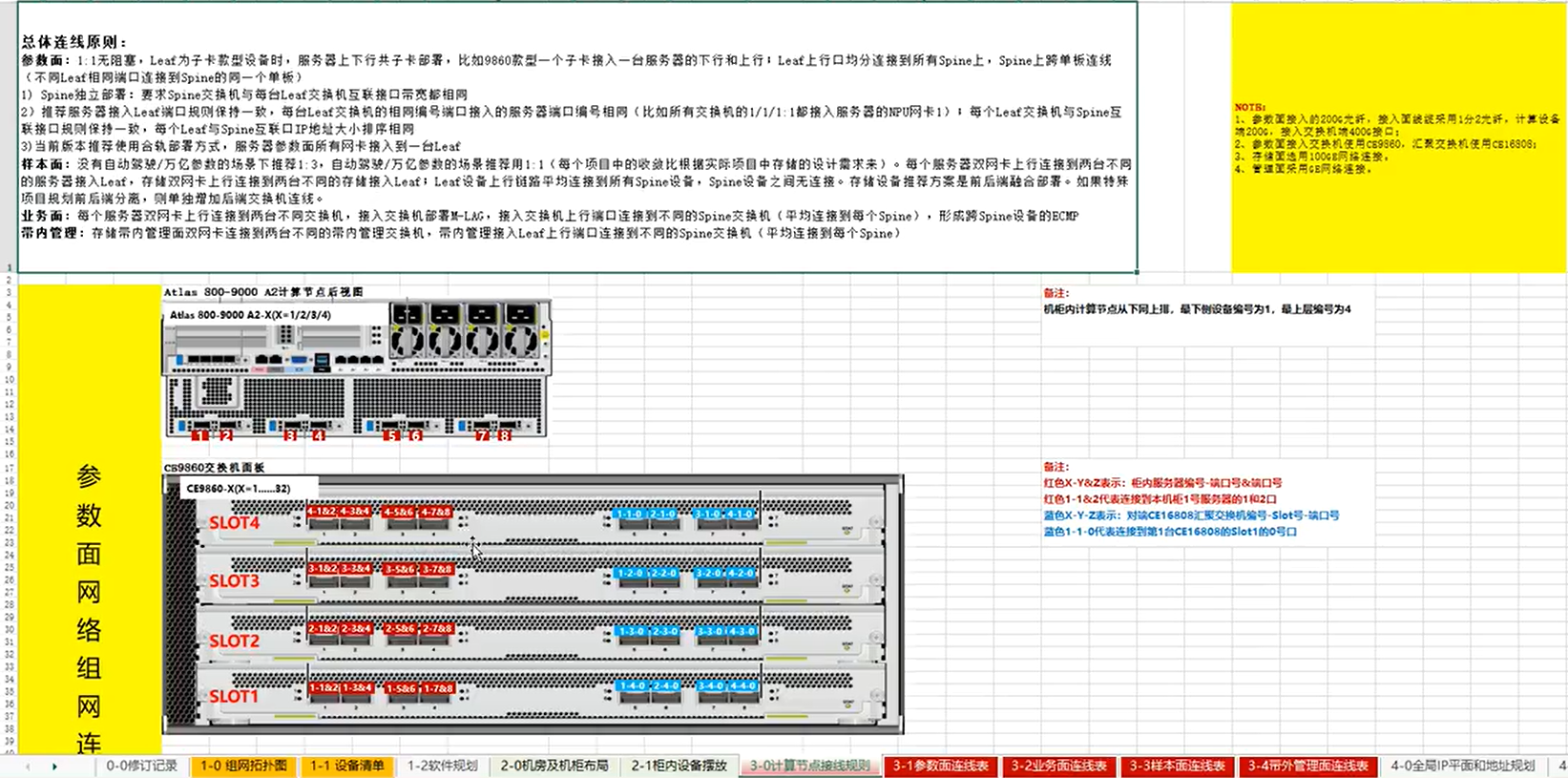Click the red 4-1&2 port label on SLOT4
This screenshot has width=1568, height=778.
[323, 512]
